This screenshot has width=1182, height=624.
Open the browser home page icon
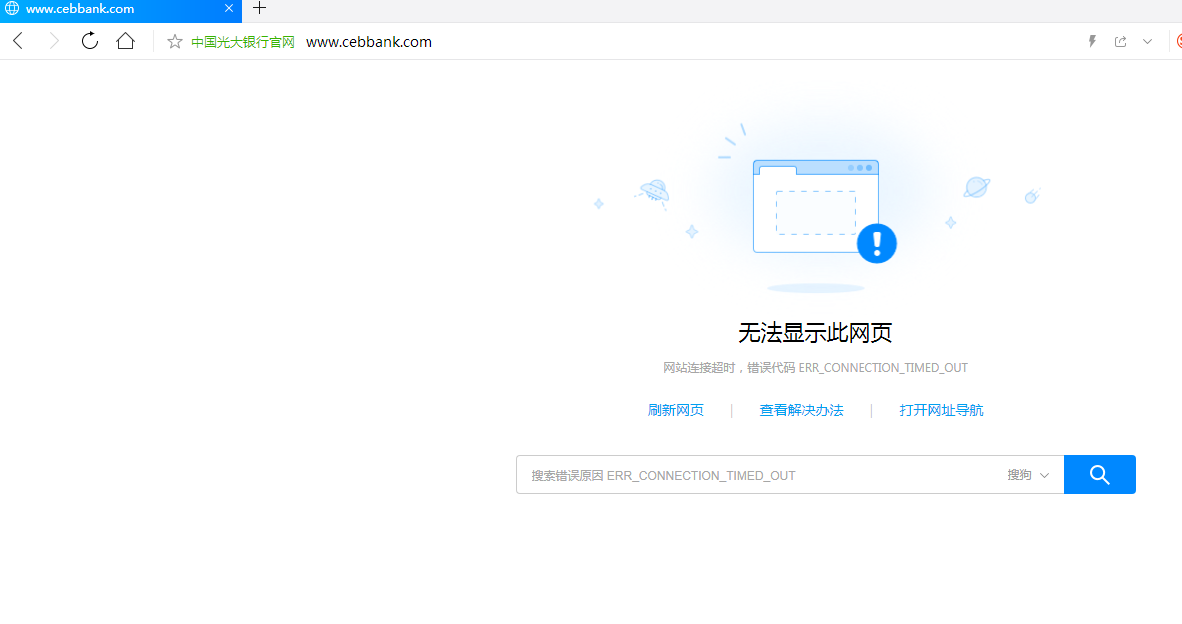[126, 41]
